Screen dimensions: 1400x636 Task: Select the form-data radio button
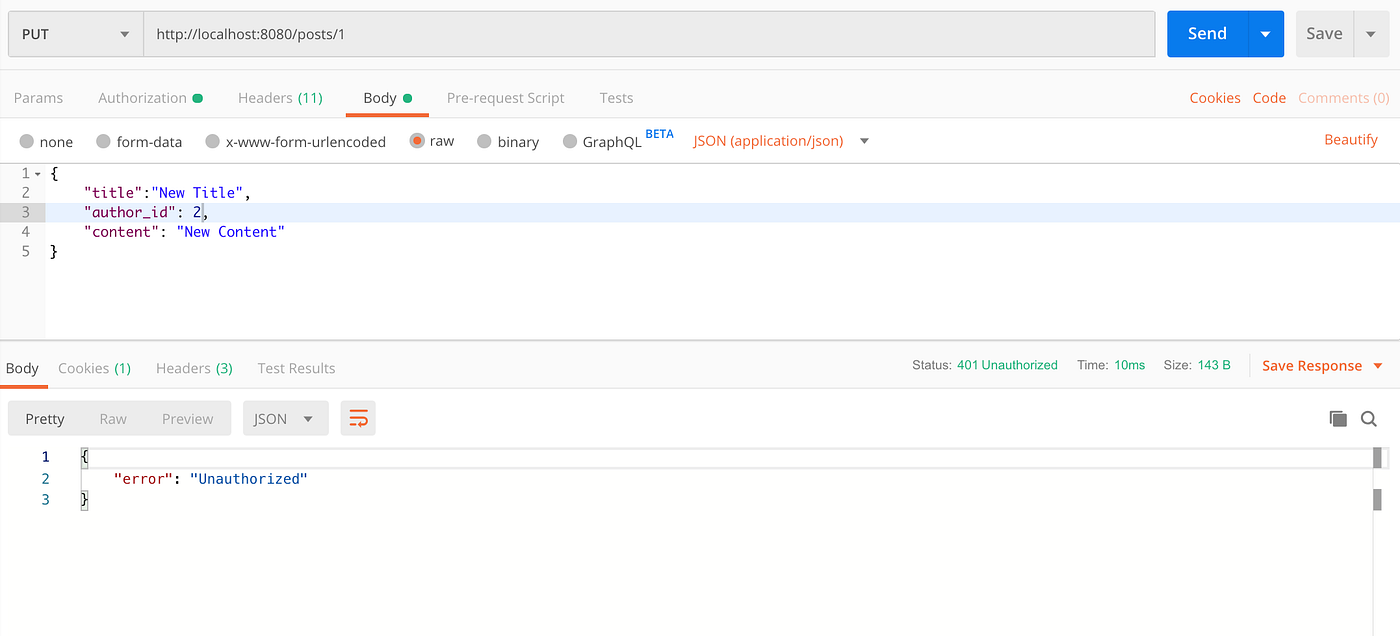[x=103, y=141]
